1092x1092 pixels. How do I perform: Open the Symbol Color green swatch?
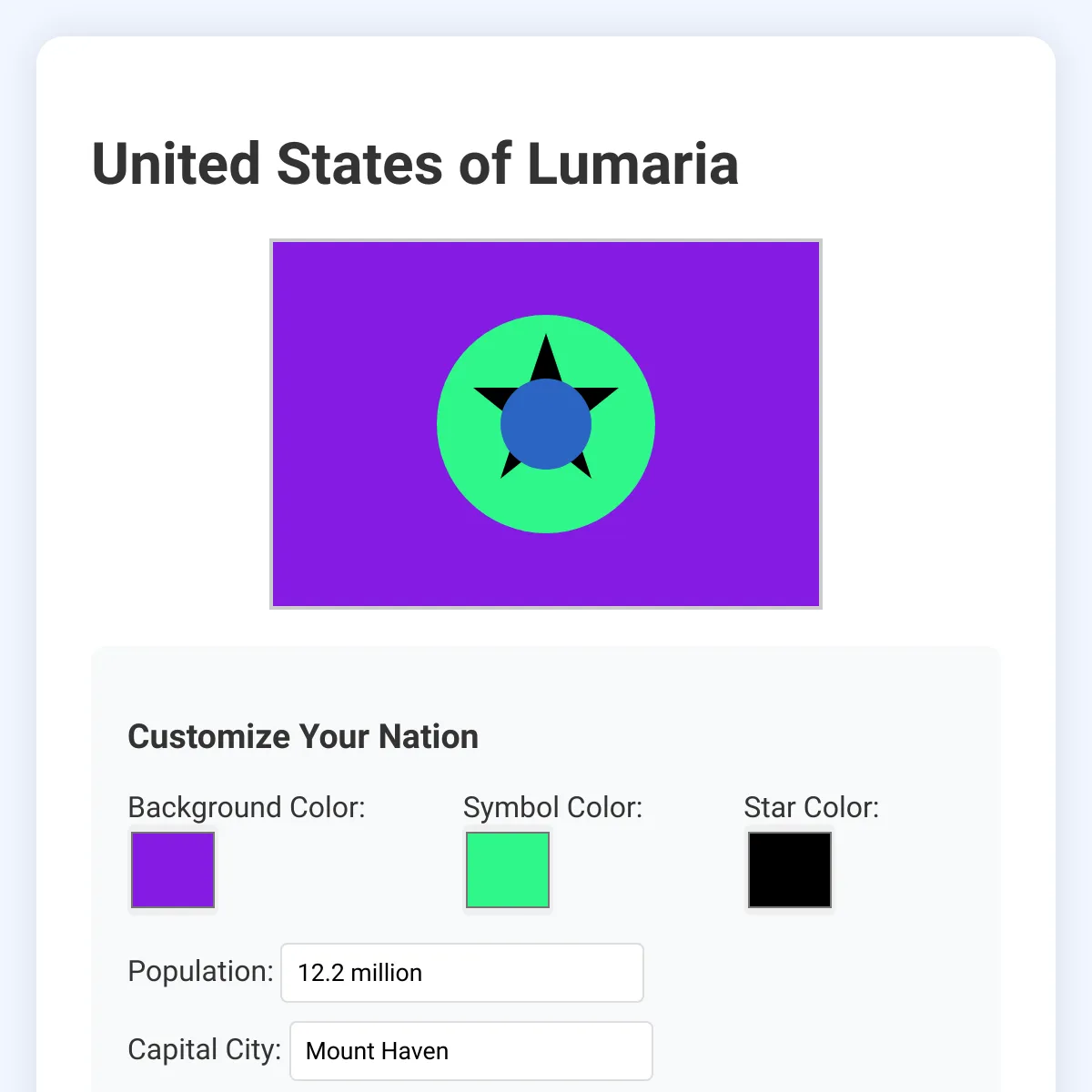[508, 870]
